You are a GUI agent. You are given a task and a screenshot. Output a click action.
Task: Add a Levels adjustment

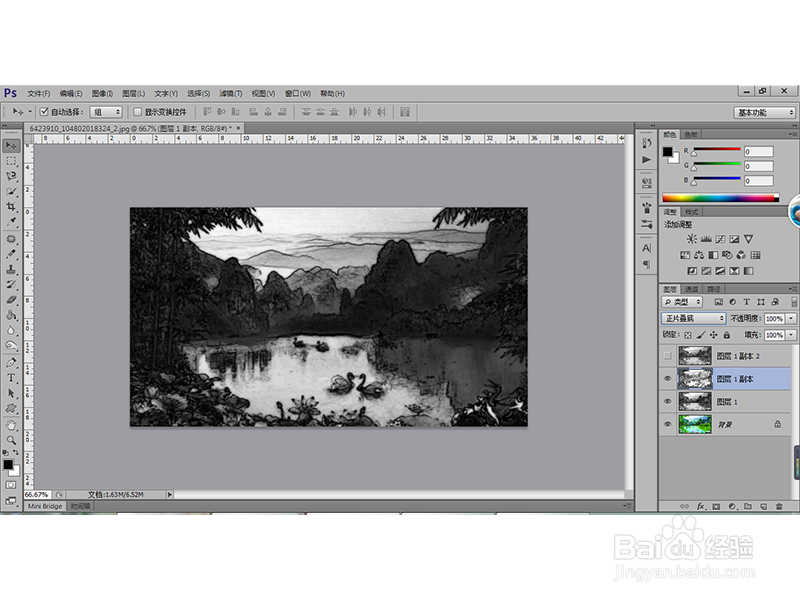[x=706, y=239]
